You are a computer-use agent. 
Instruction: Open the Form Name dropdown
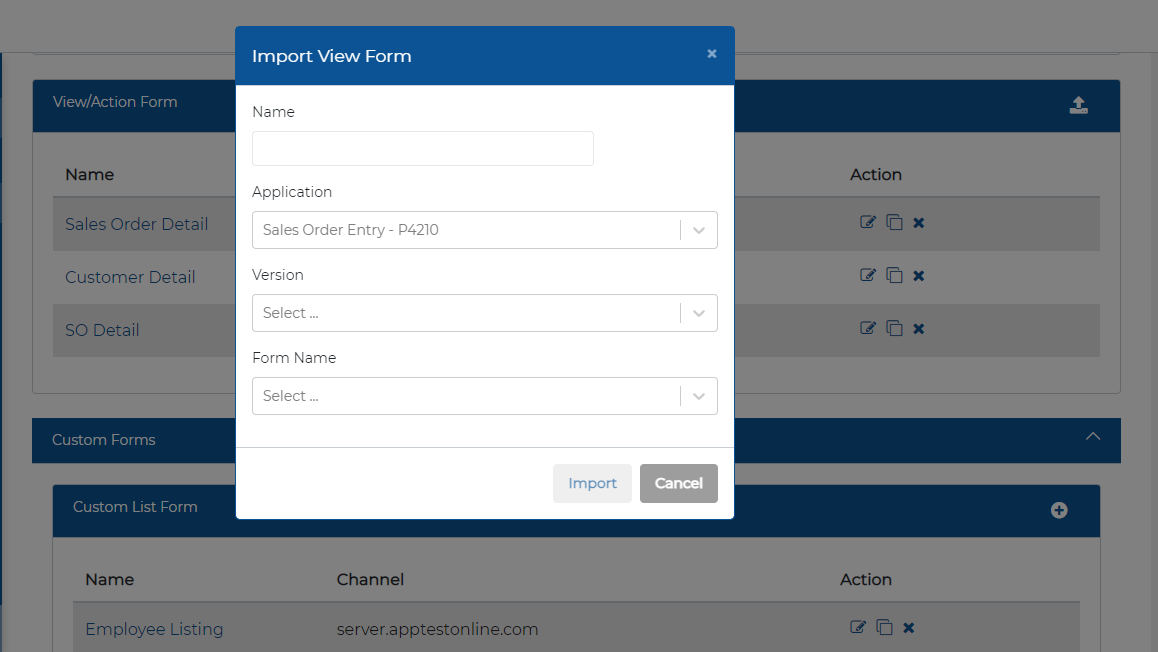coord(698,395)
